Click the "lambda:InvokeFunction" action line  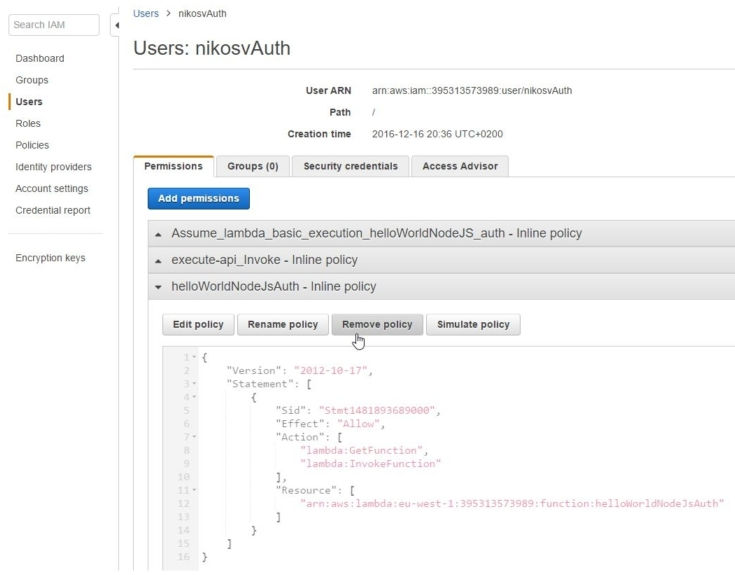(x=370, y=463)
